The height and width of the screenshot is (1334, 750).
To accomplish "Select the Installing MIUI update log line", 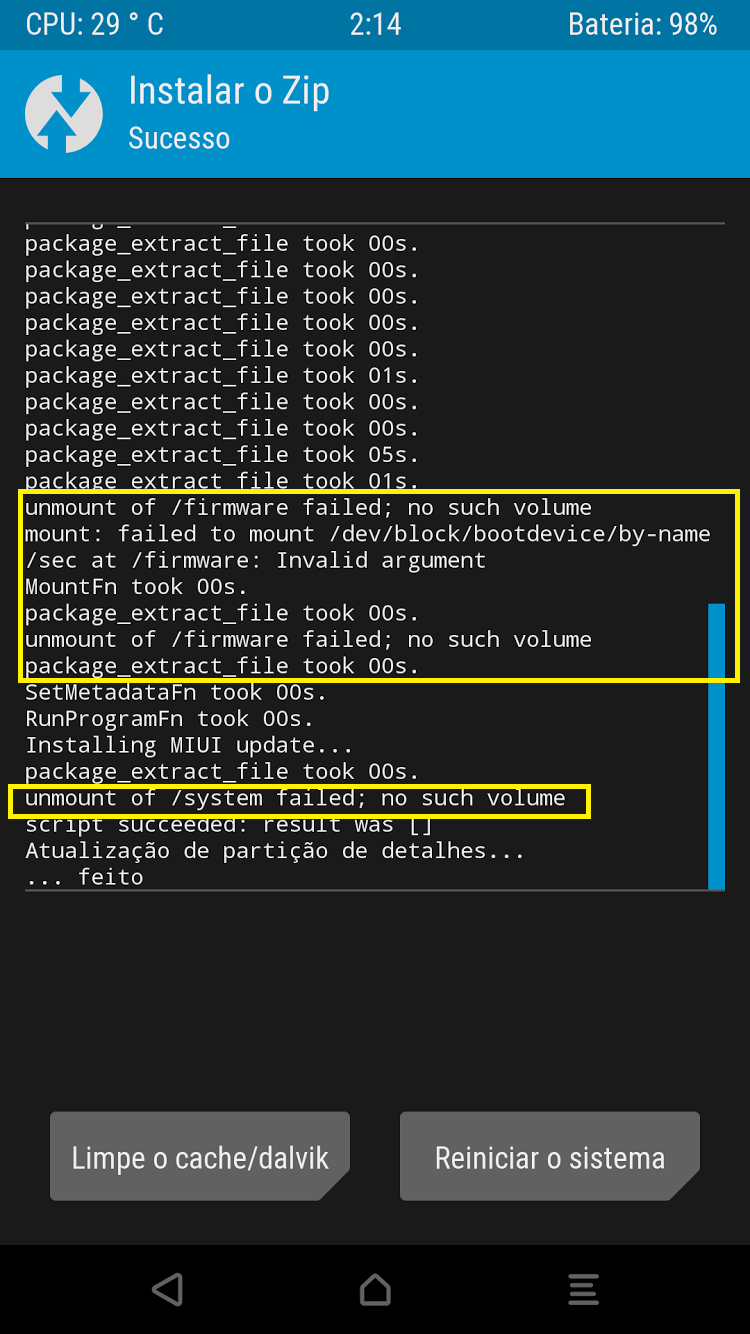I will coord(189,745).
